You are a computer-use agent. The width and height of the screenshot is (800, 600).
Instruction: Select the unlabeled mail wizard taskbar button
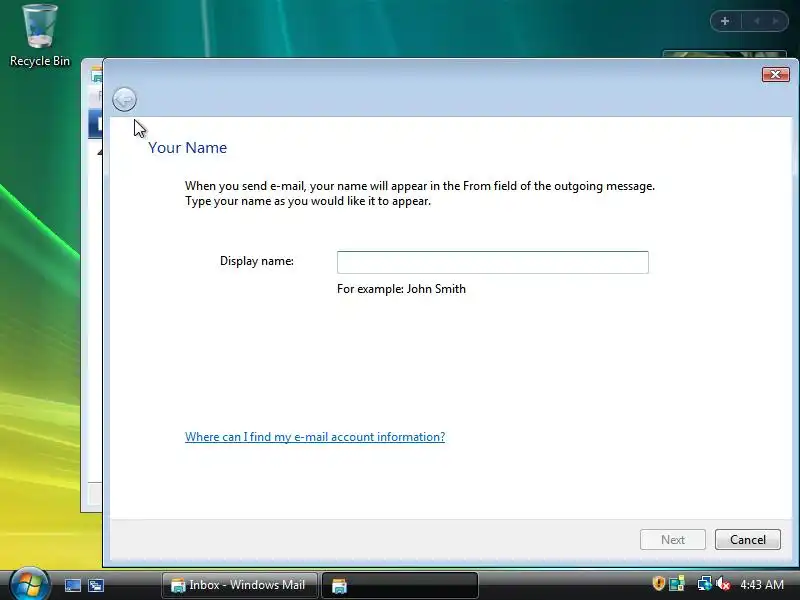click(400, 585)
